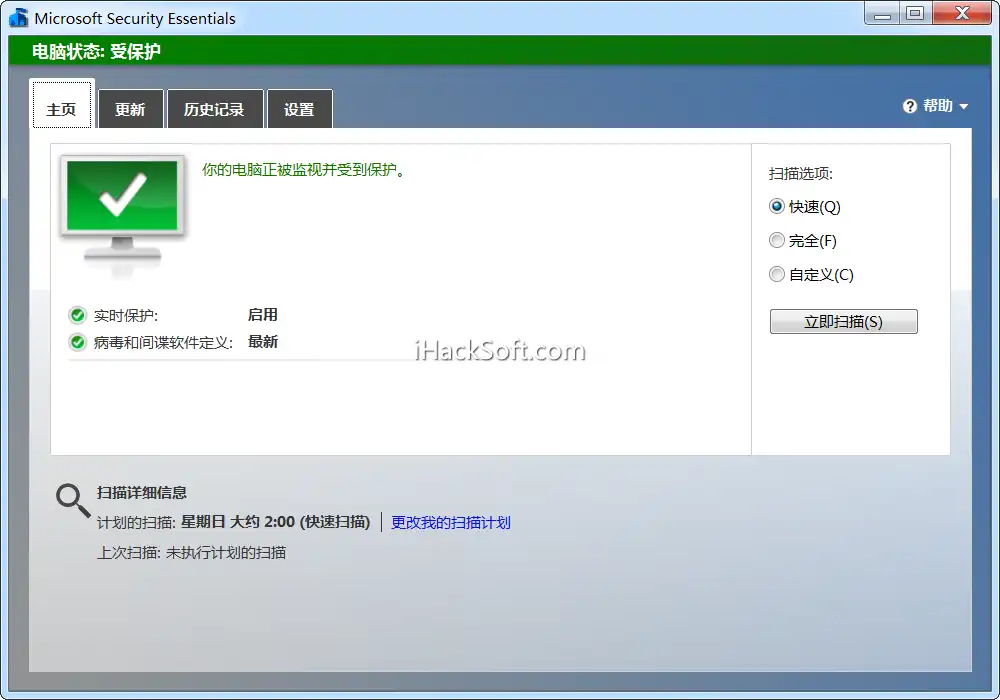Click the 上次扫描: 未执行计划的扫描 line
Image resolution: width=1000 pixels, height=700 pixels.
click(x=191, y=553)
